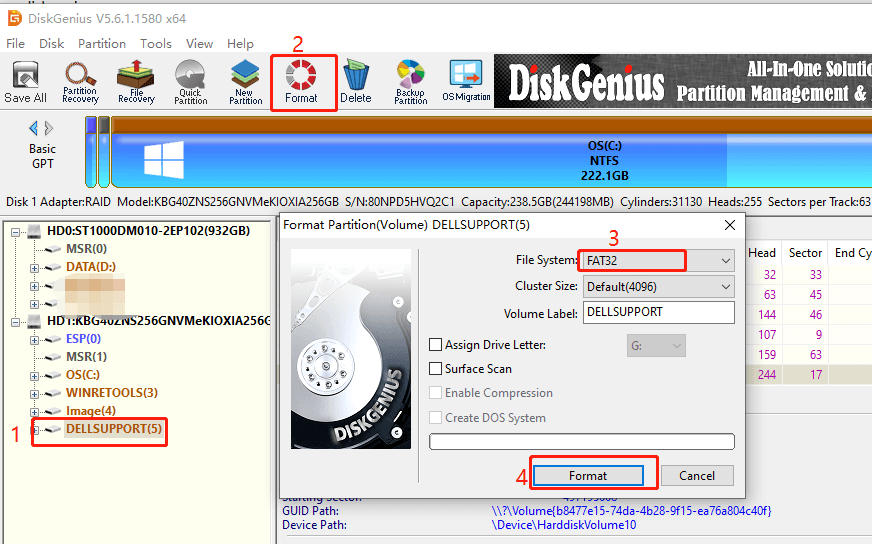This screenshot has width=872, height=544.
Task: Select the Quick Partition icon
Action: (x=191, y=82)
